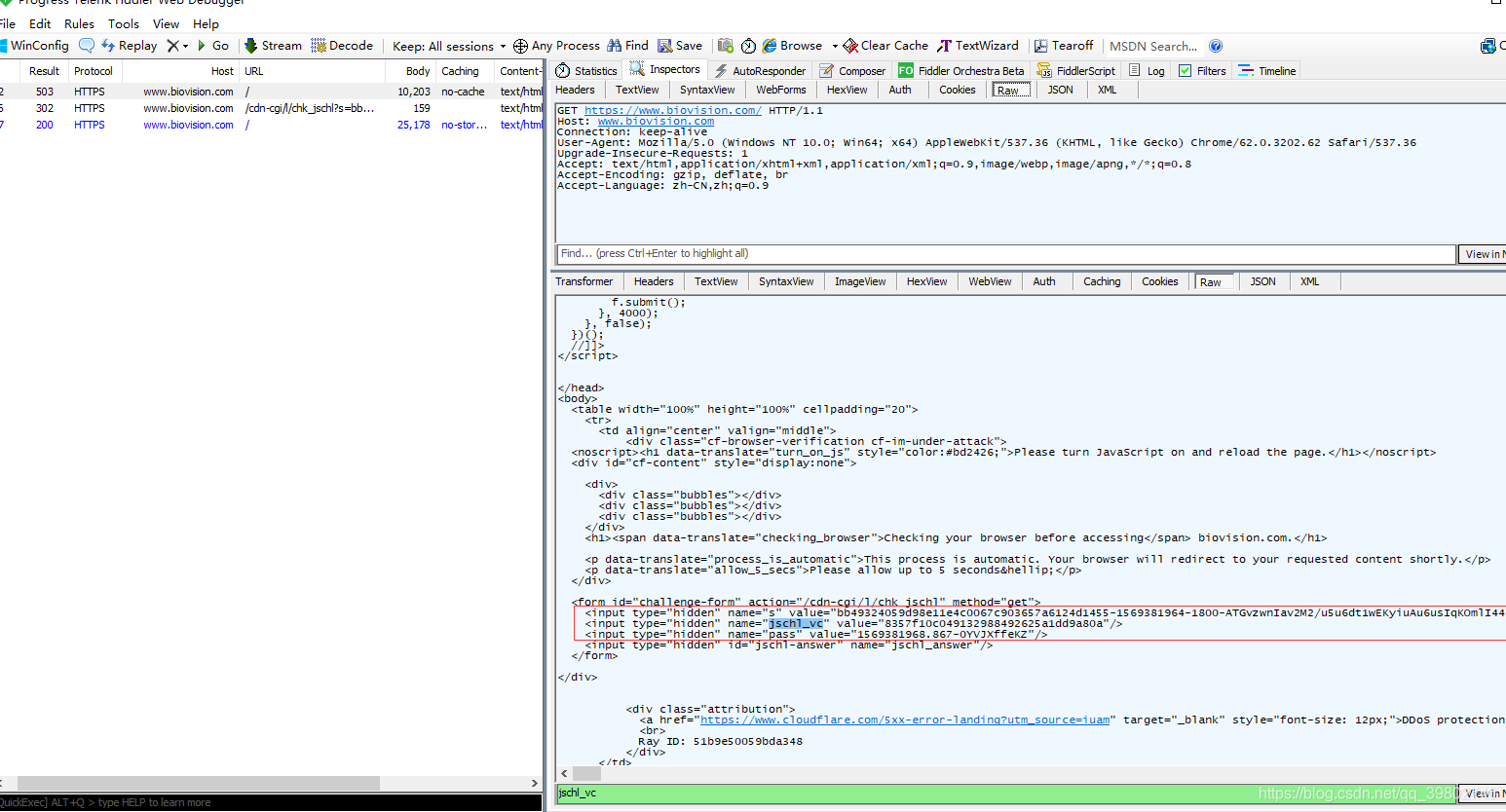Select response ImageView tab
Viewport: 1506px width, 812px height.
coord(860,281)
